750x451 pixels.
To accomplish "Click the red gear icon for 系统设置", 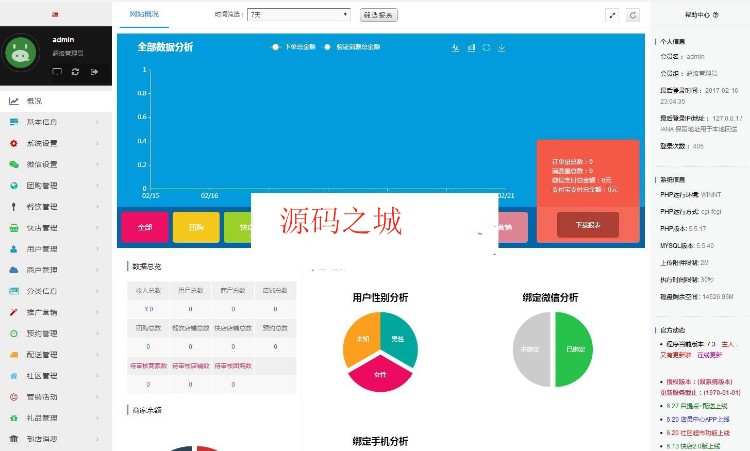I will [14, 143].
